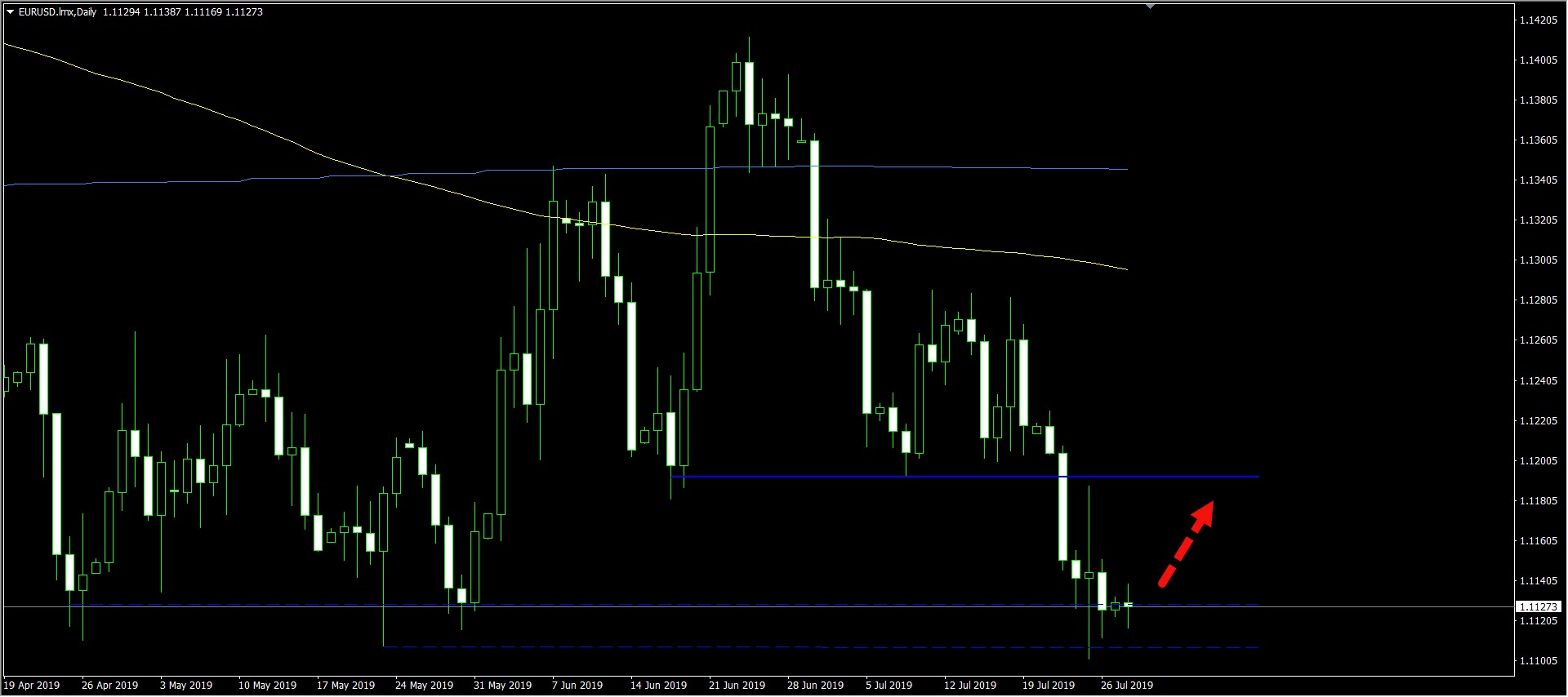Click the 3 May 2019 date label
Image resolution: width=1568 pixels, height=697 pixels.
click(x=186, y=686)
